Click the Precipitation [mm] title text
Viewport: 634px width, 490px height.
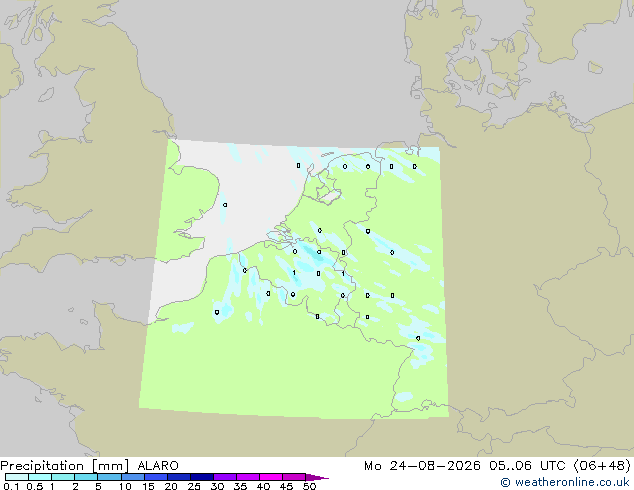[65, 466]
